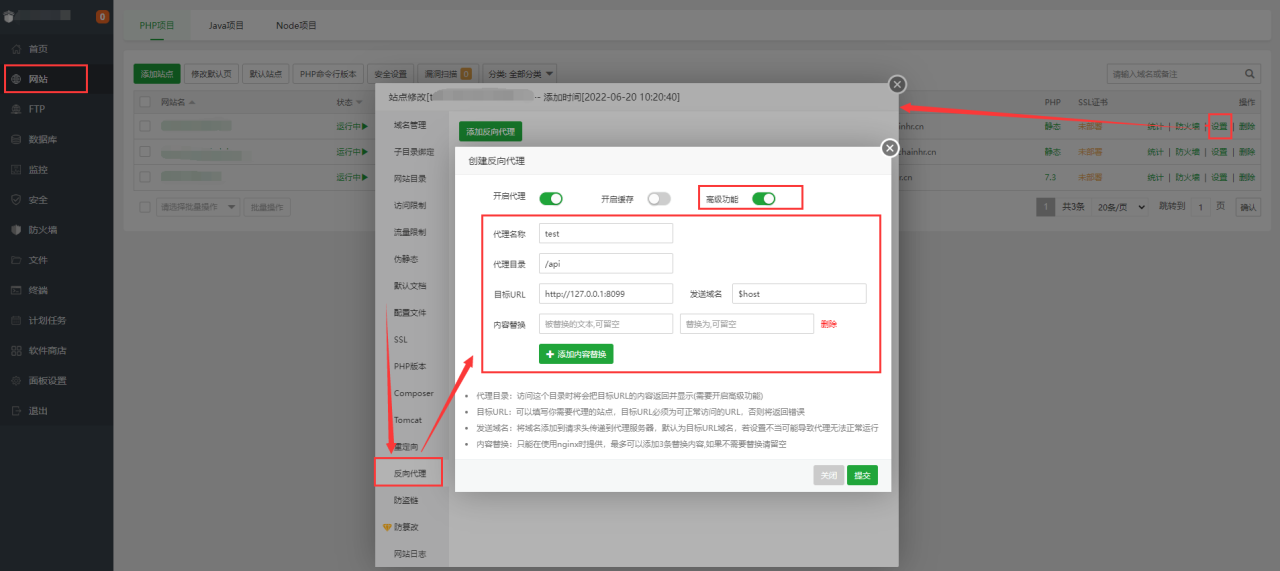This screenshot has height=571, width=1280.
Task: Select the 防火墙 firewall sidebar icon
Action: (x=16, y=230)
